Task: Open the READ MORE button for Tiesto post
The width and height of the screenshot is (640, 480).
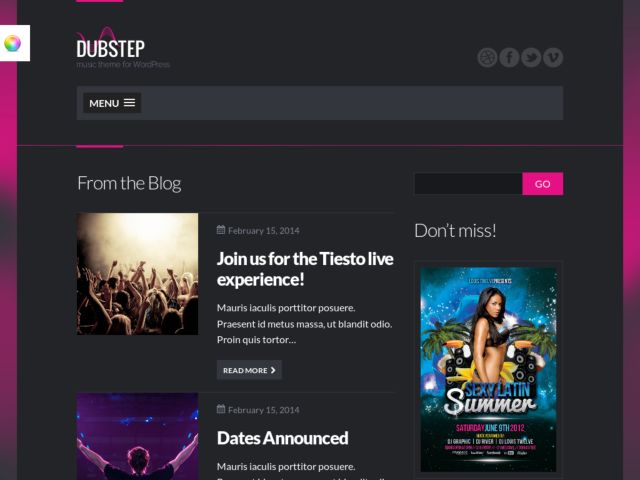Action: [249, 370]
